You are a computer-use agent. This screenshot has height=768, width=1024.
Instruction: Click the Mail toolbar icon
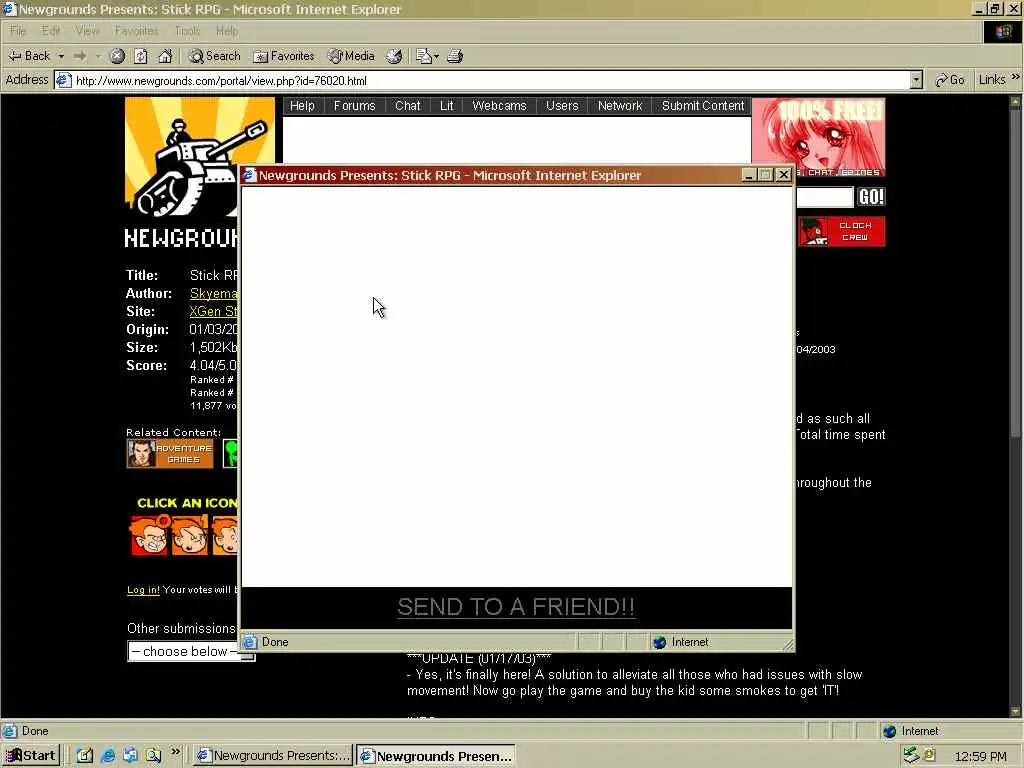coord(423,56)
